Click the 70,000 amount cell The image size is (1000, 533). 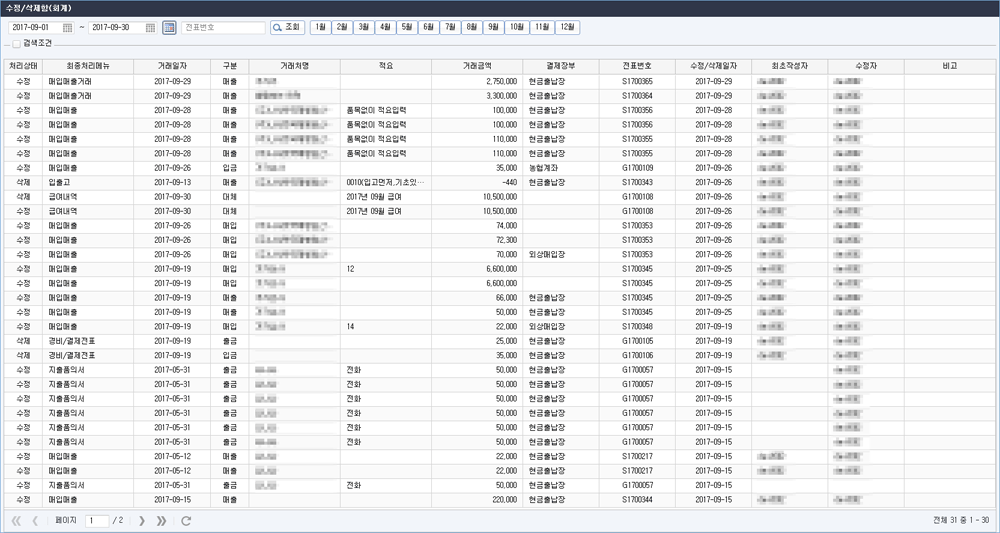(x=477, y=254)
